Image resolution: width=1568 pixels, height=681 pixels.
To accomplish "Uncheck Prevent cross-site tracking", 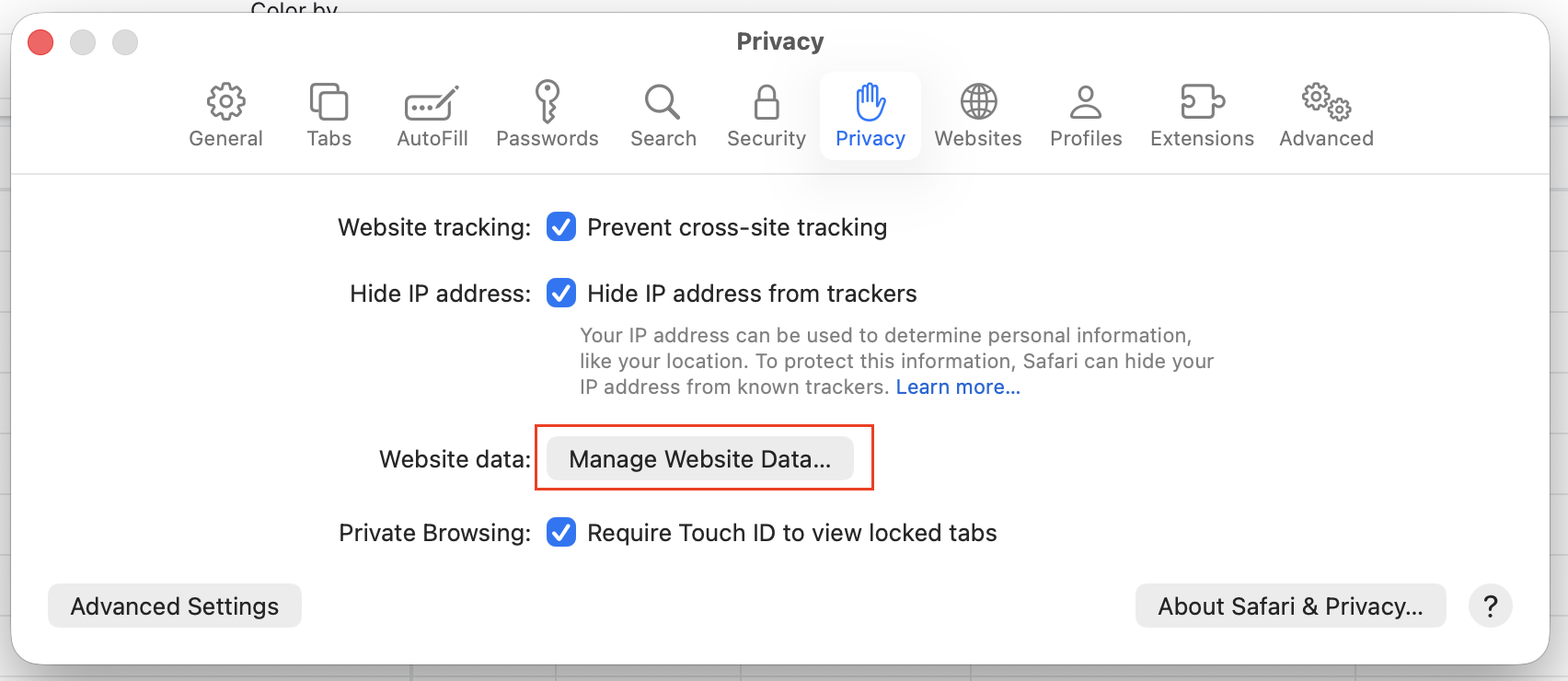I will coord(561,226).
